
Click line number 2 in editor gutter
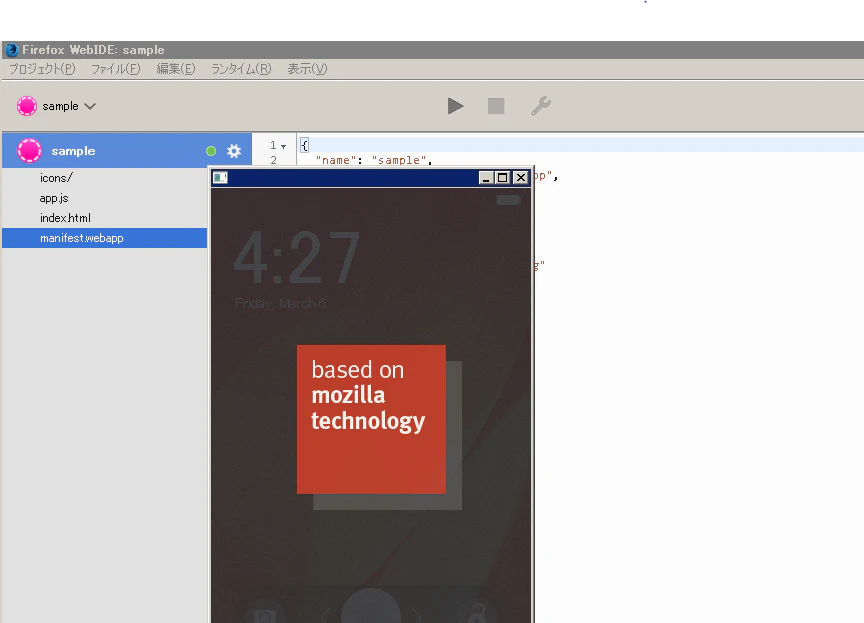pos(273,160)
